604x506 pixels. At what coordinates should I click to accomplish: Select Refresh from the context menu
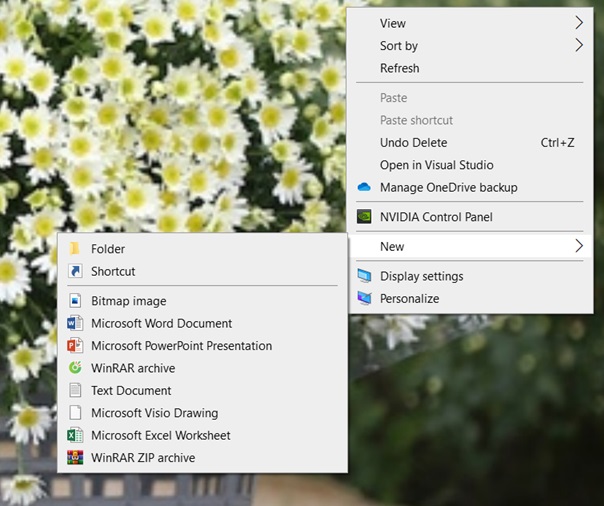pos(399,68)
